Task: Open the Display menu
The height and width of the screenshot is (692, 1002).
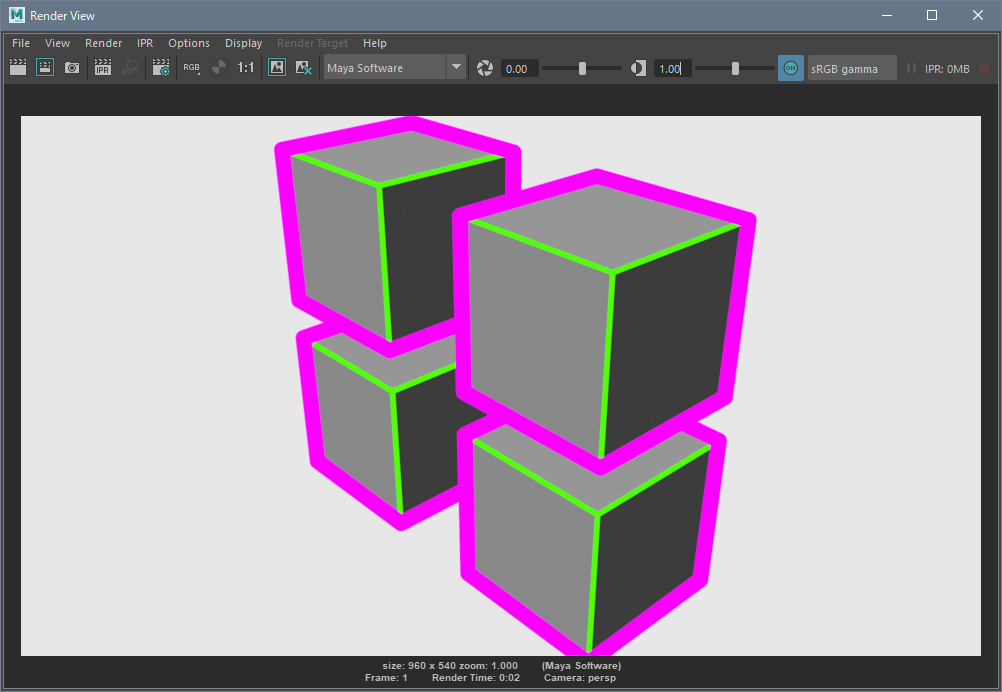Action: coord(243,43)
